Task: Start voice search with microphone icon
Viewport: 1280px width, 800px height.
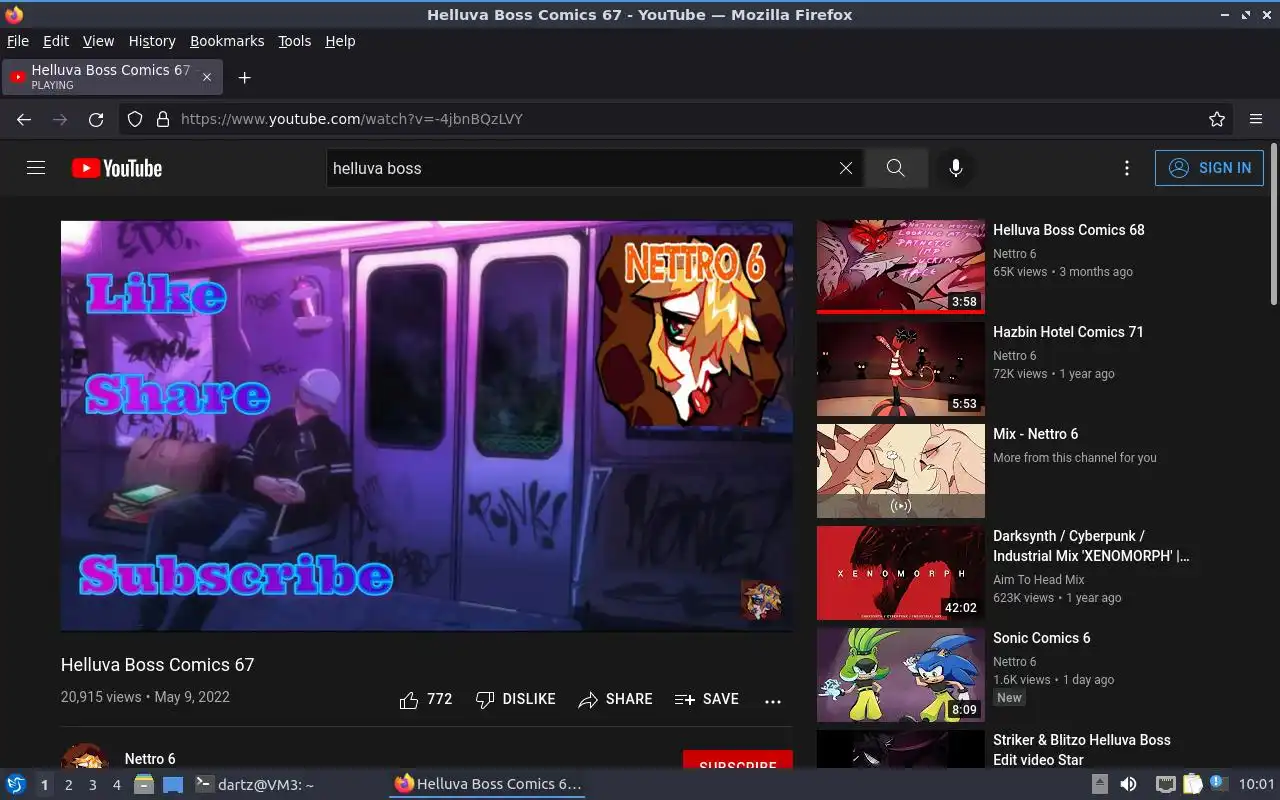Action: coord(956,168)
